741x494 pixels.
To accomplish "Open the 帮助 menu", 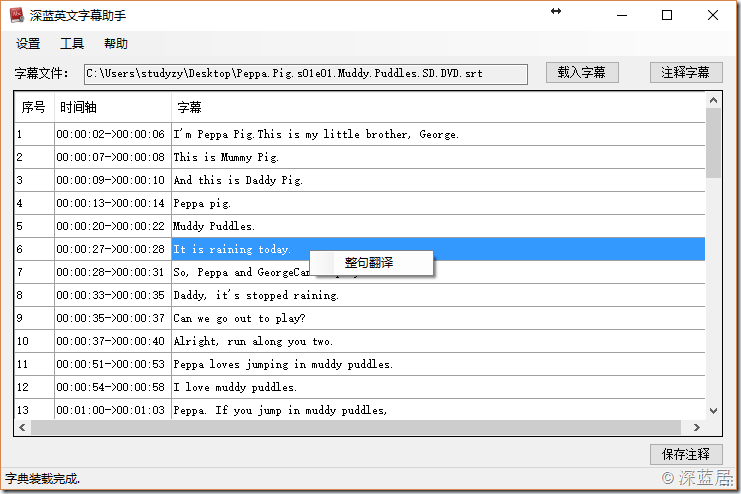I will tap(116, 44).
